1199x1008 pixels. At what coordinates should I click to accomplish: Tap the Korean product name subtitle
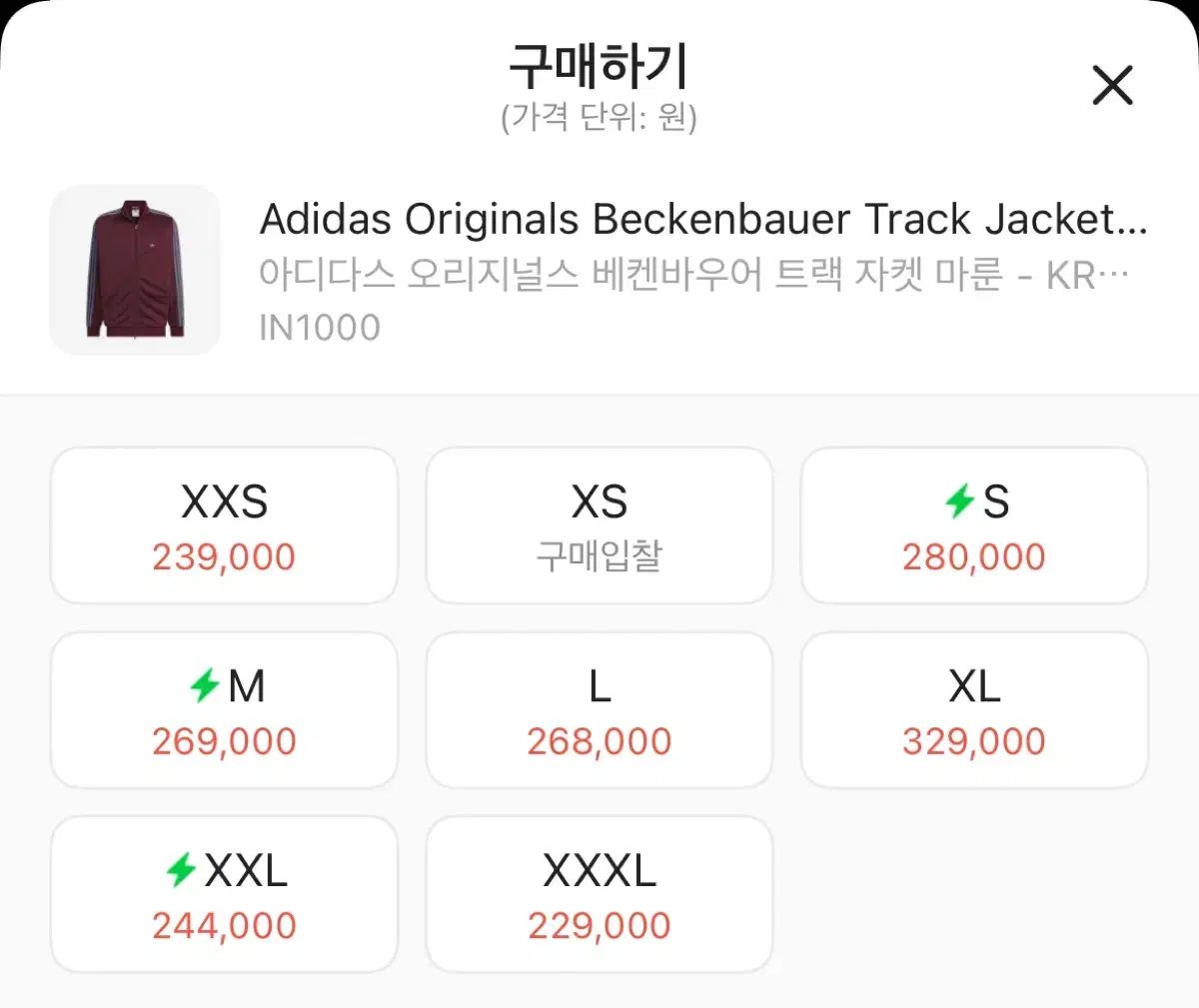click(x=693, y=274)
